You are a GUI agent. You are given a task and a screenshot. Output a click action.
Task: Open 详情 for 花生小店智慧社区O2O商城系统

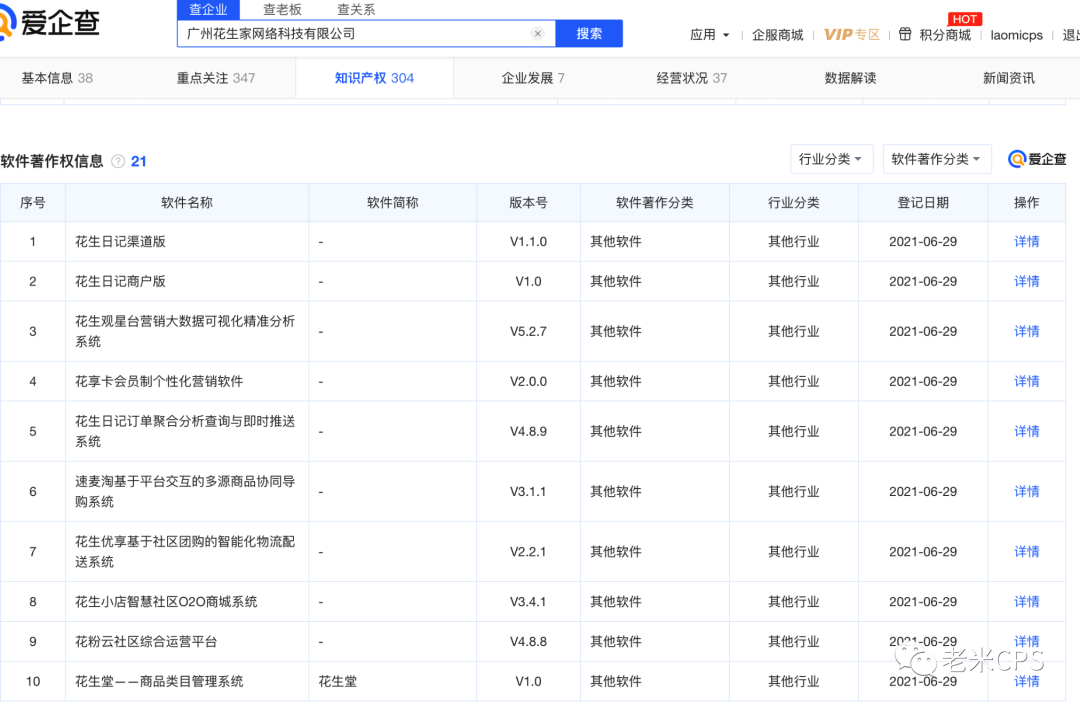pos(1026,602)
